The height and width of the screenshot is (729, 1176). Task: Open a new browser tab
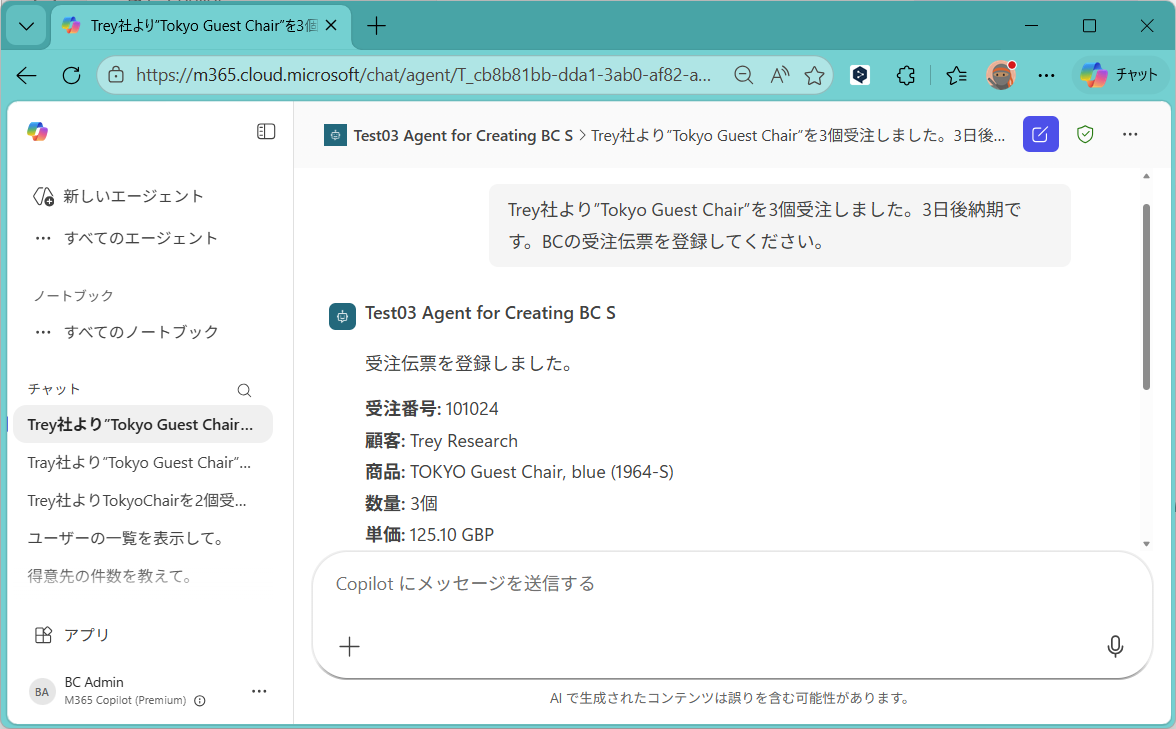(376, 26)
